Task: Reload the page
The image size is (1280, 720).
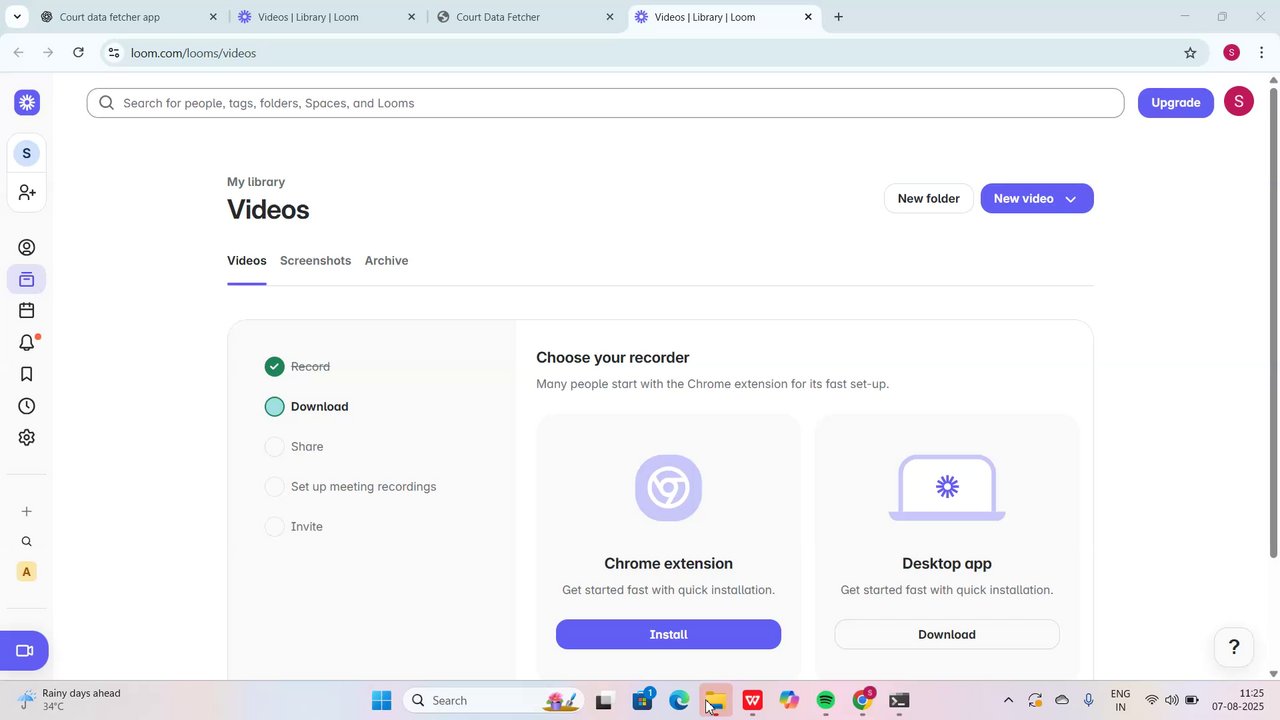Action: (x=79, y=53)
